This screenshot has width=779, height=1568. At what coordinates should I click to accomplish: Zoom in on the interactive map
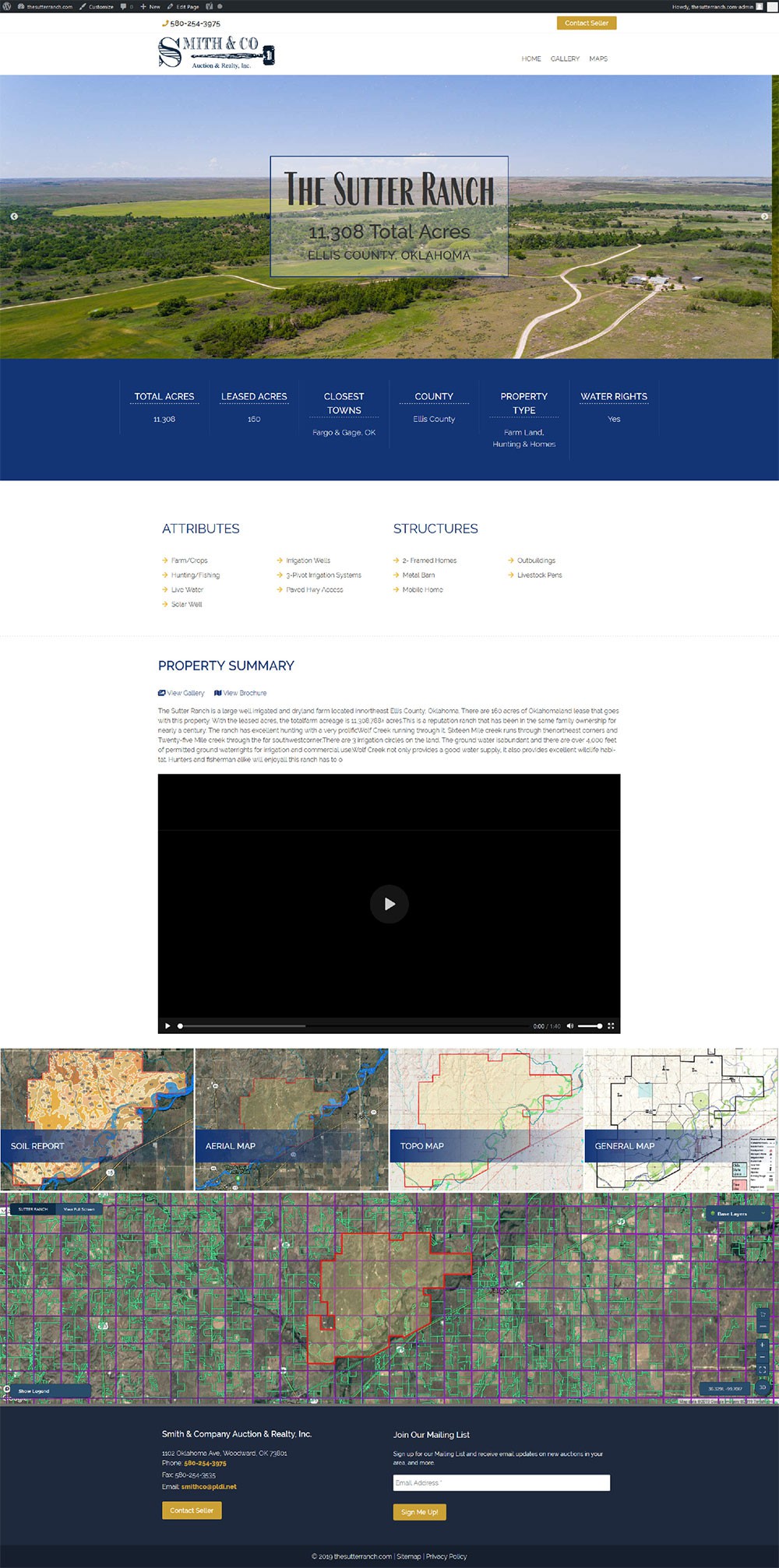click(x=763, y=1345)
